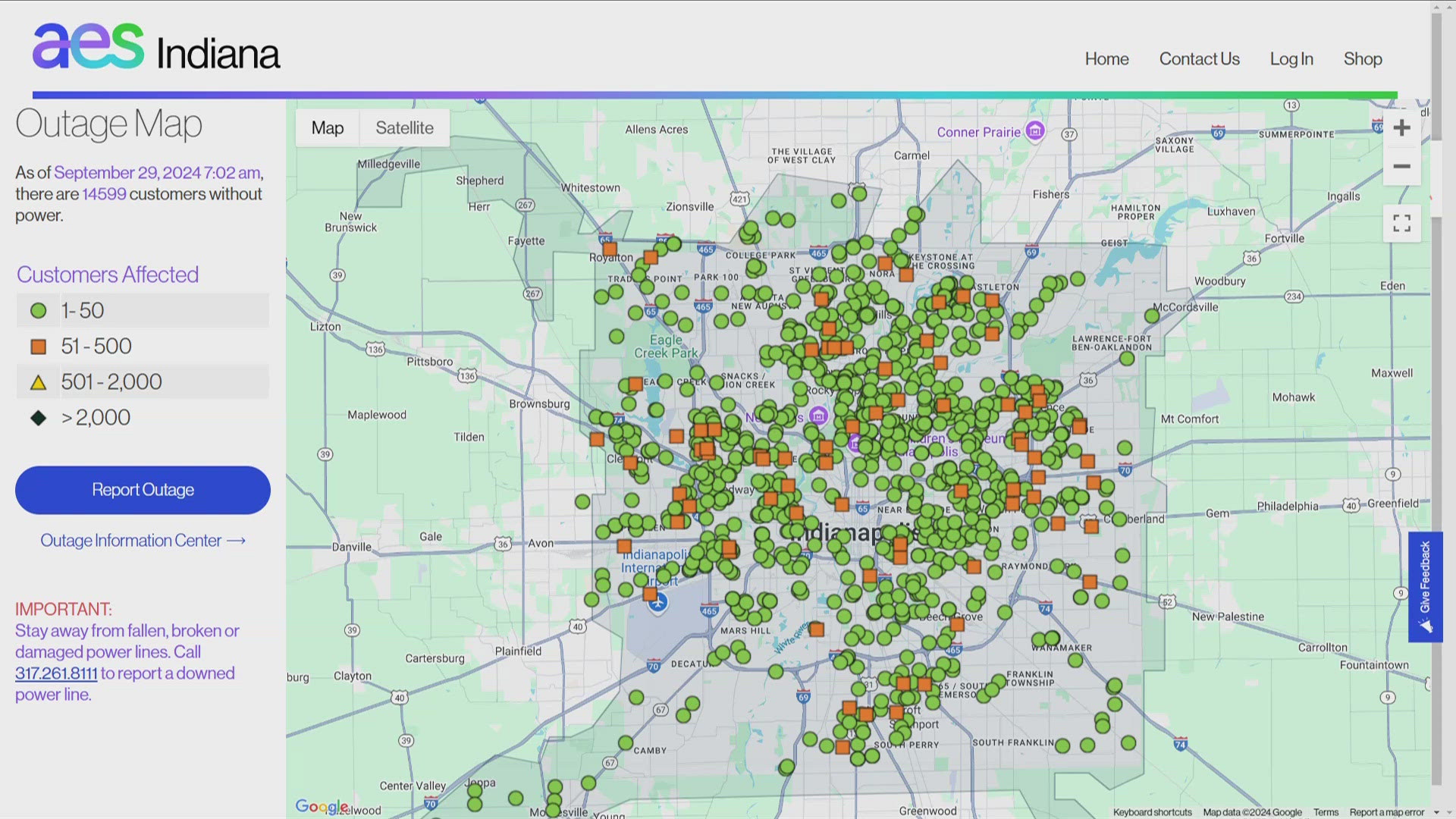This screenshot has width=1456, height=819.
Task: Open Contact Us page
Action: click(x=1199, y=59)
